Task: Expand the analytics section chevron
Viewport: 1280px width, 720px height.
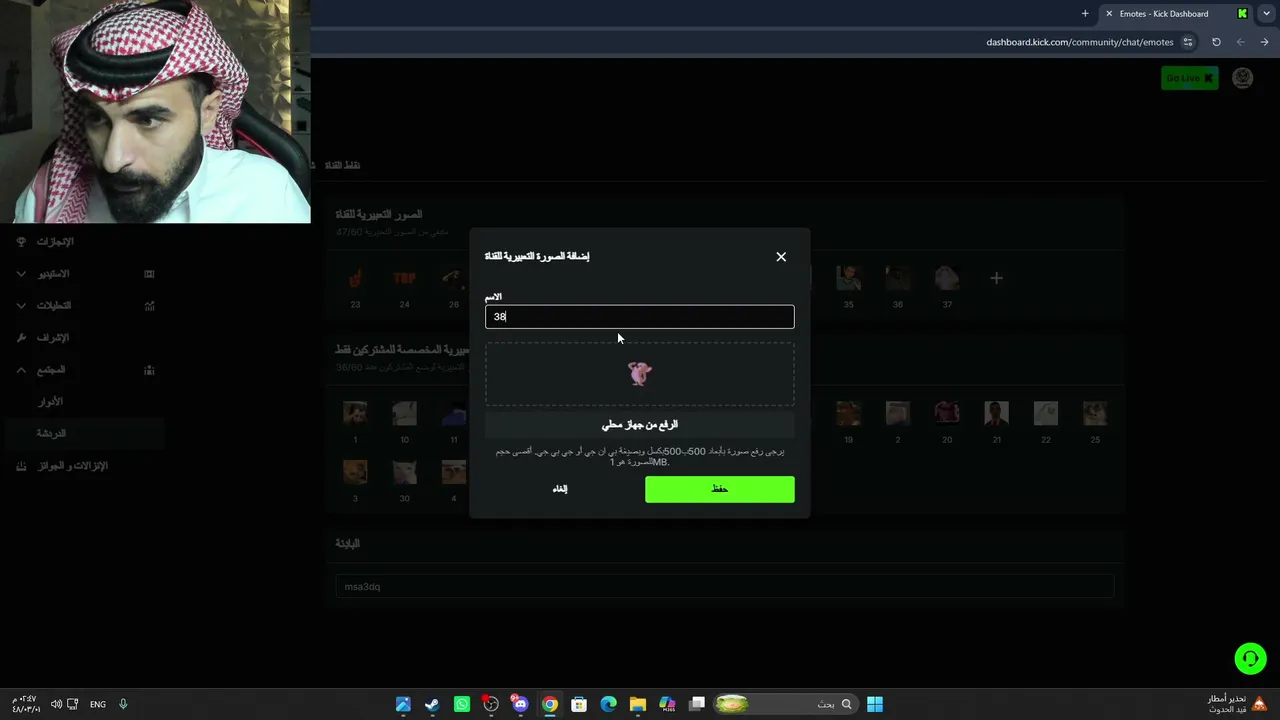Action: tap(21, 306)
